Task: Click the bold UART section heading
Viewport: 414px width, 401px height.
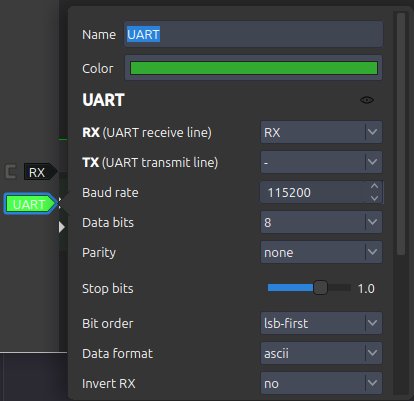Action: (x=103, y=100)
